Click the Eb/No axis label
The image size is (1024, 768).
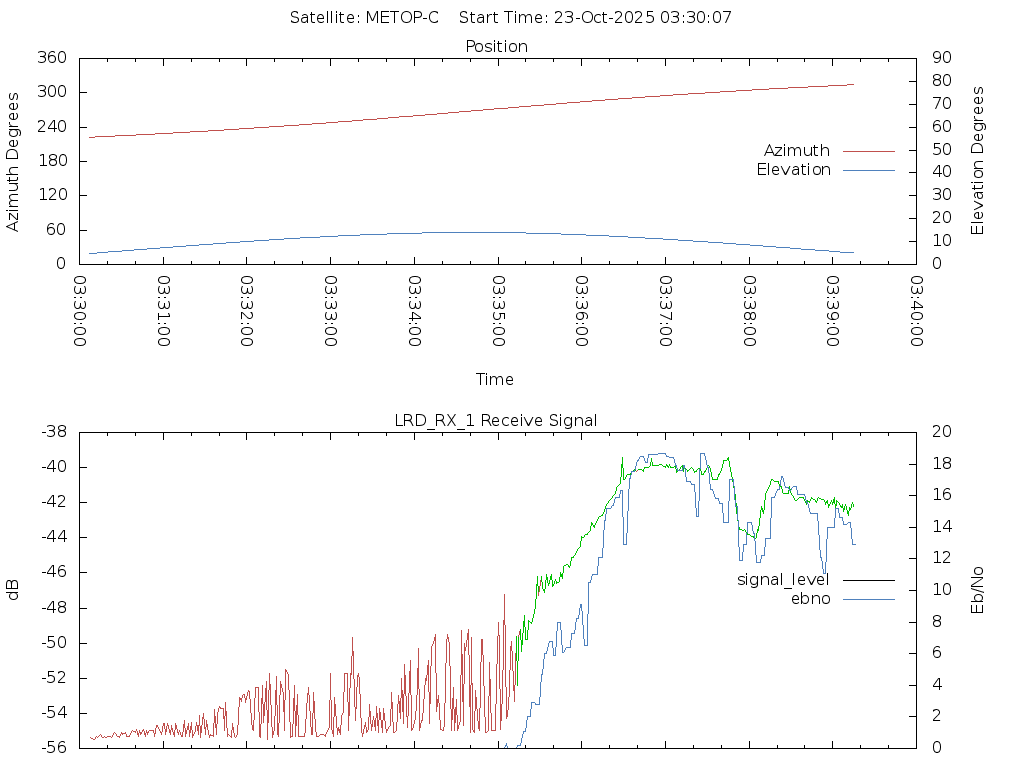click(978, 589)
